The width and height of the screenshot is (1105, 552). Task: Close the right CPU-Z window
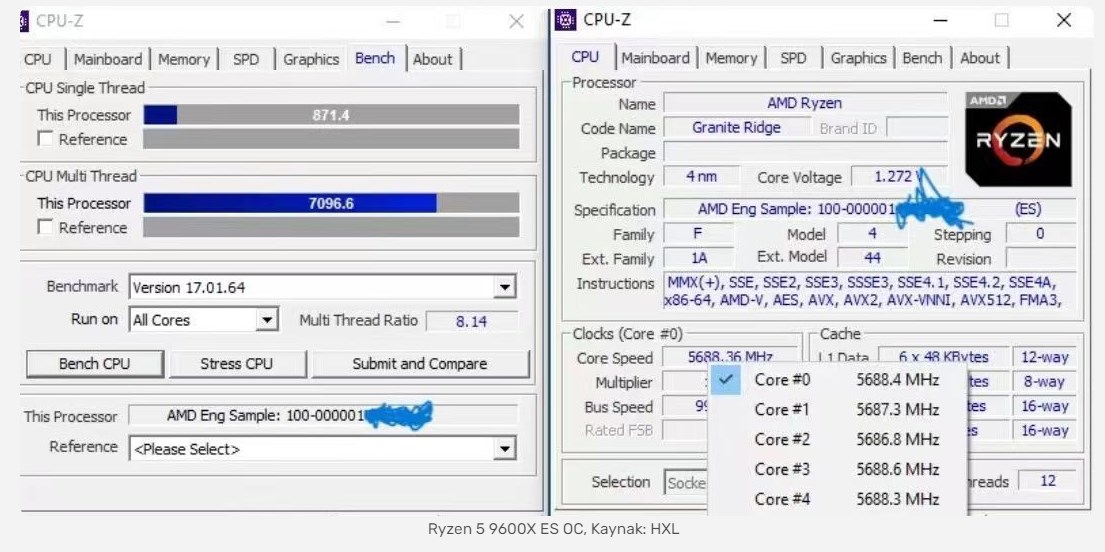1064,20
